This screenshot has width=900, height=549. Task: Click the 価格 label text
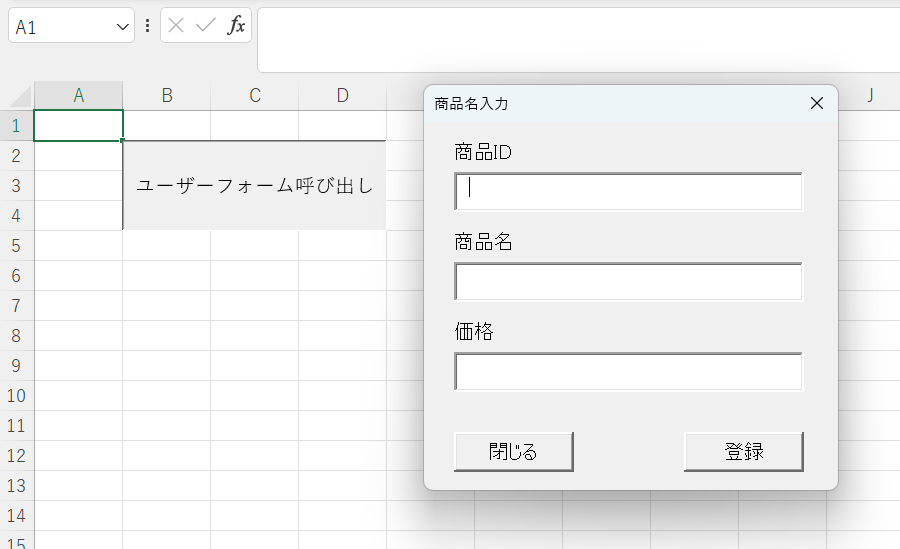(x=474, y=331)
